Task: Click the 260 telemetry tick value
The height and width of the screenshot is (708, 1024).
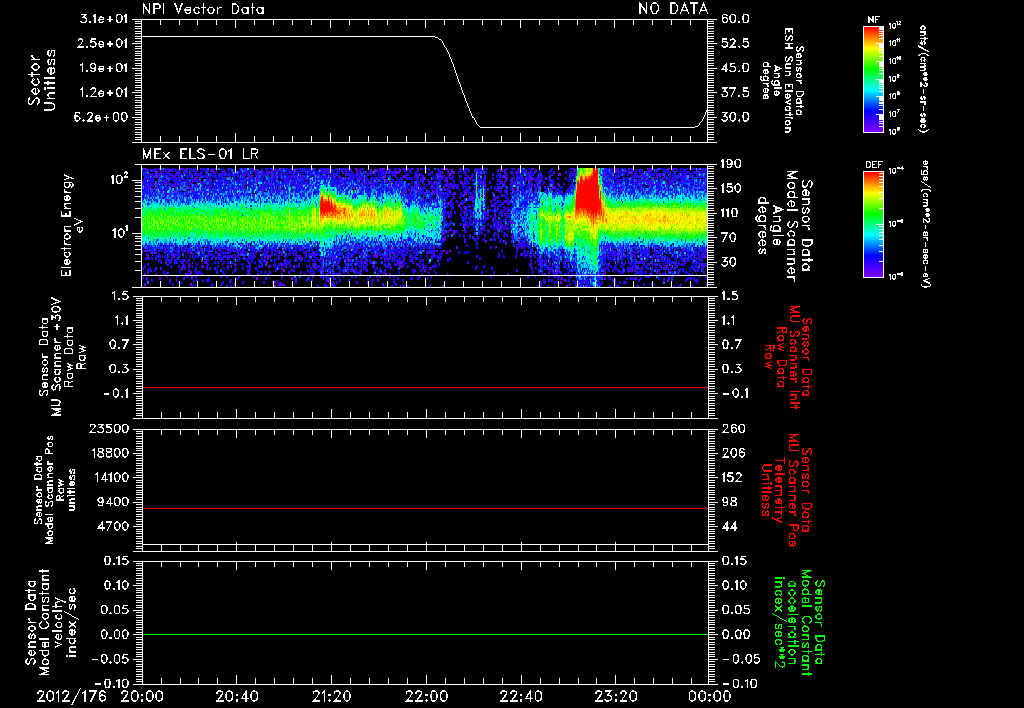Action: 733,428
